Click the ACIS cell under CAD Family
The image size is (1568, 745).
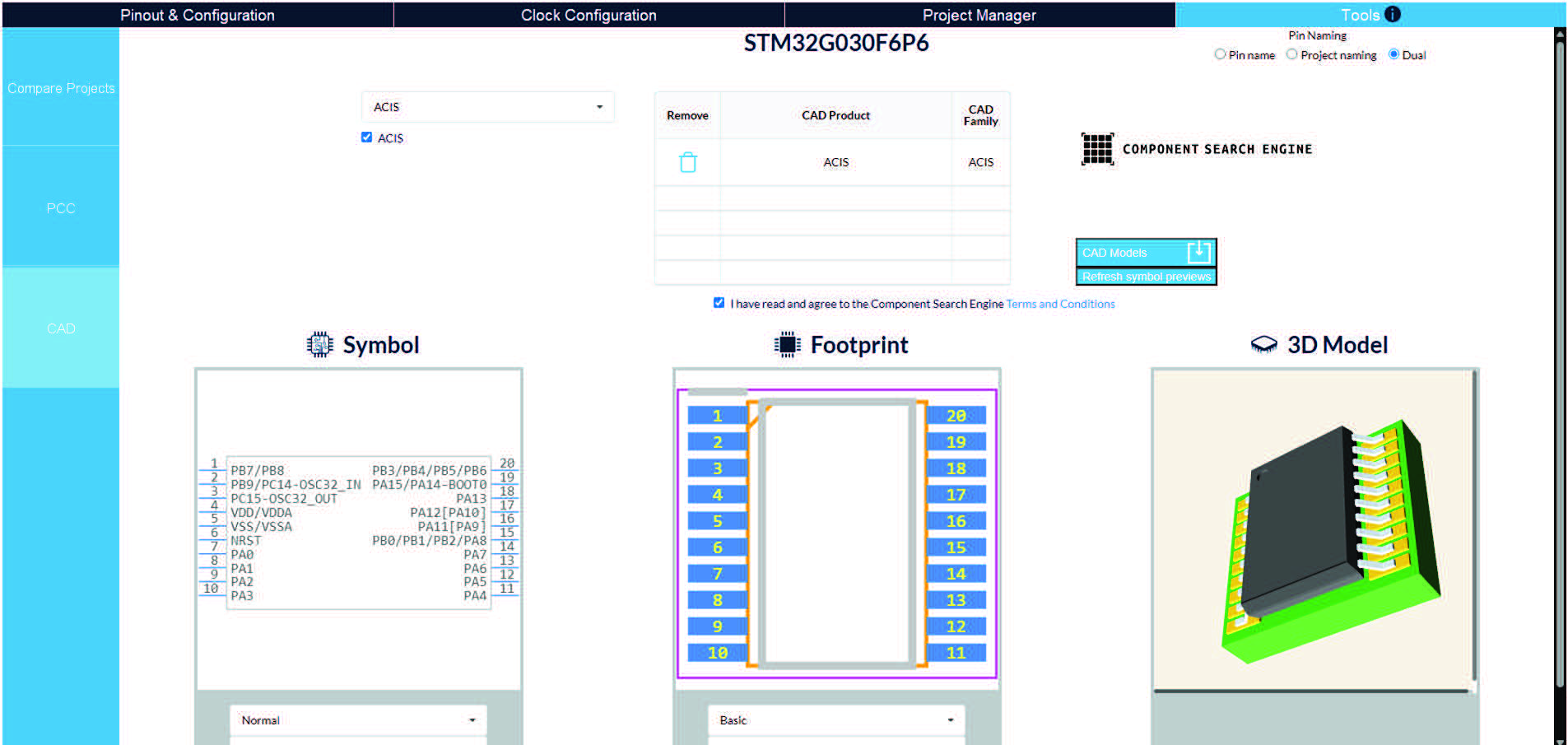(980, 162)
